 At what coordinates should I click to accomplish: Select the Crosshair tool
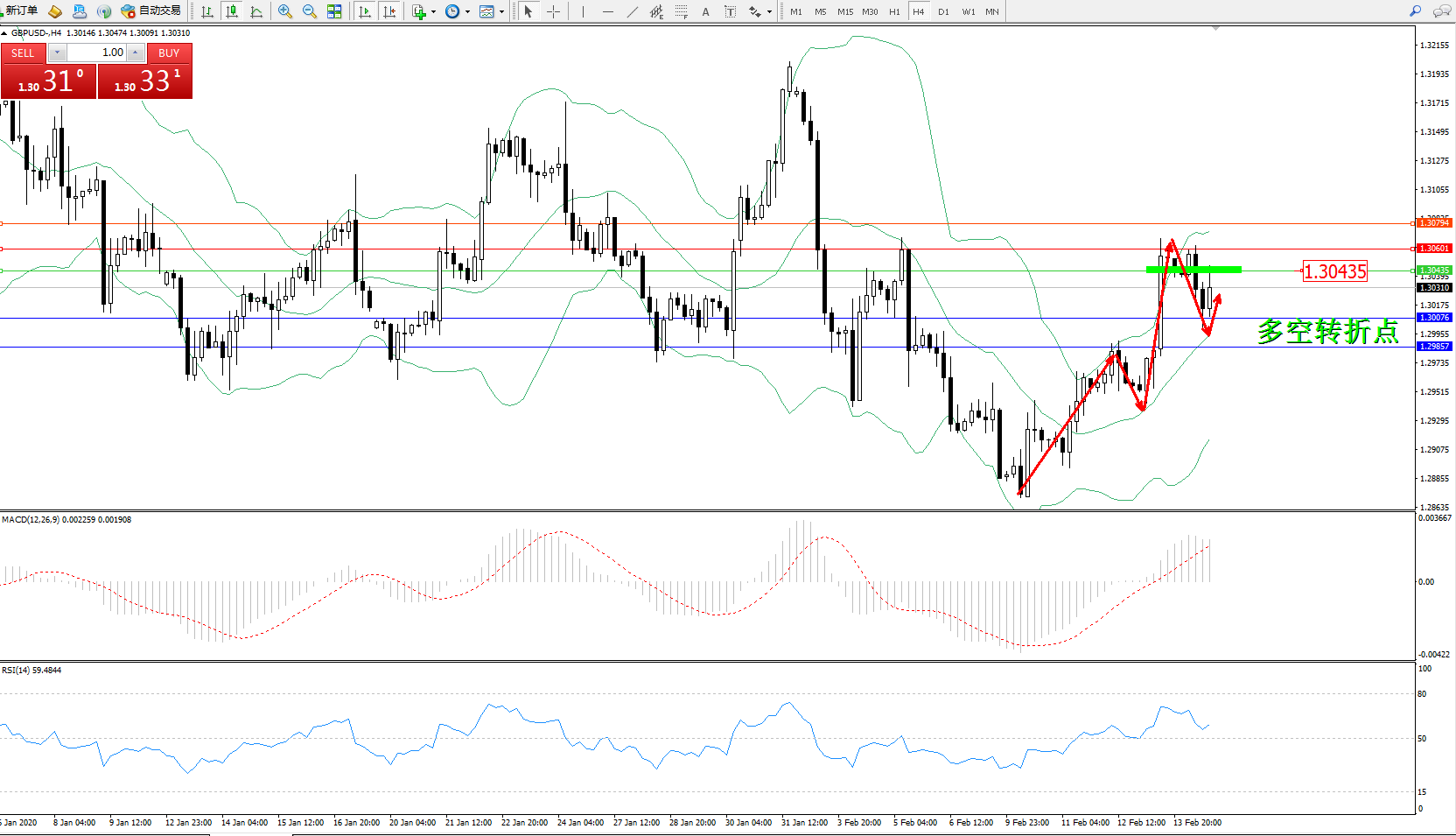(553, 11)
